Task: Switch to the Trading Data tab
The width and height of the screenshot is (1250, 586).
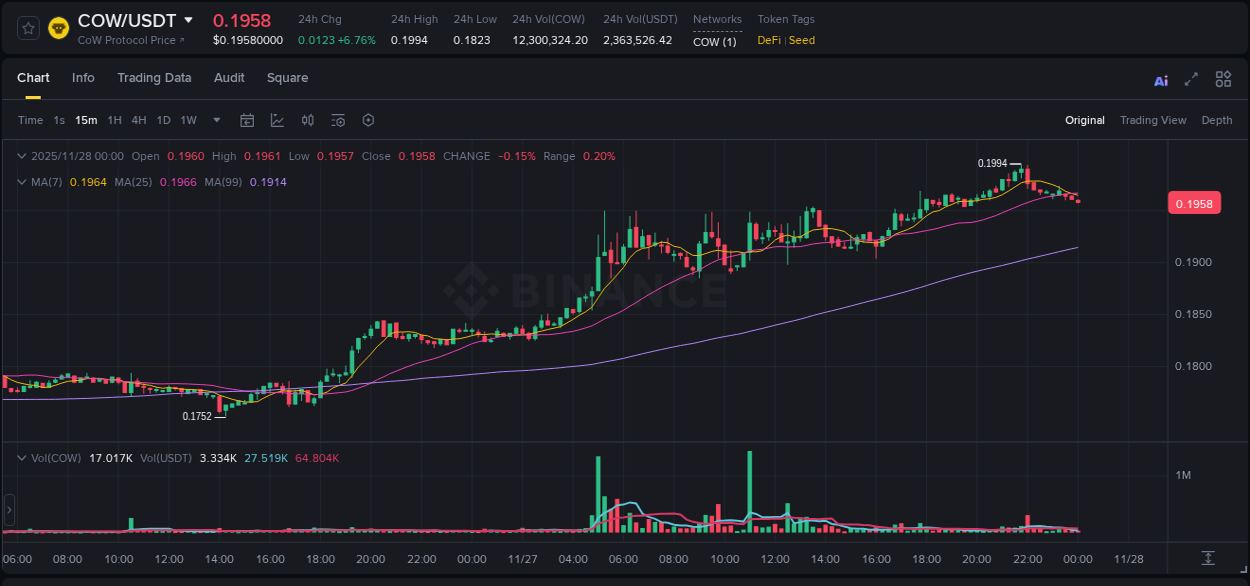Action: (x=154, y=78)
